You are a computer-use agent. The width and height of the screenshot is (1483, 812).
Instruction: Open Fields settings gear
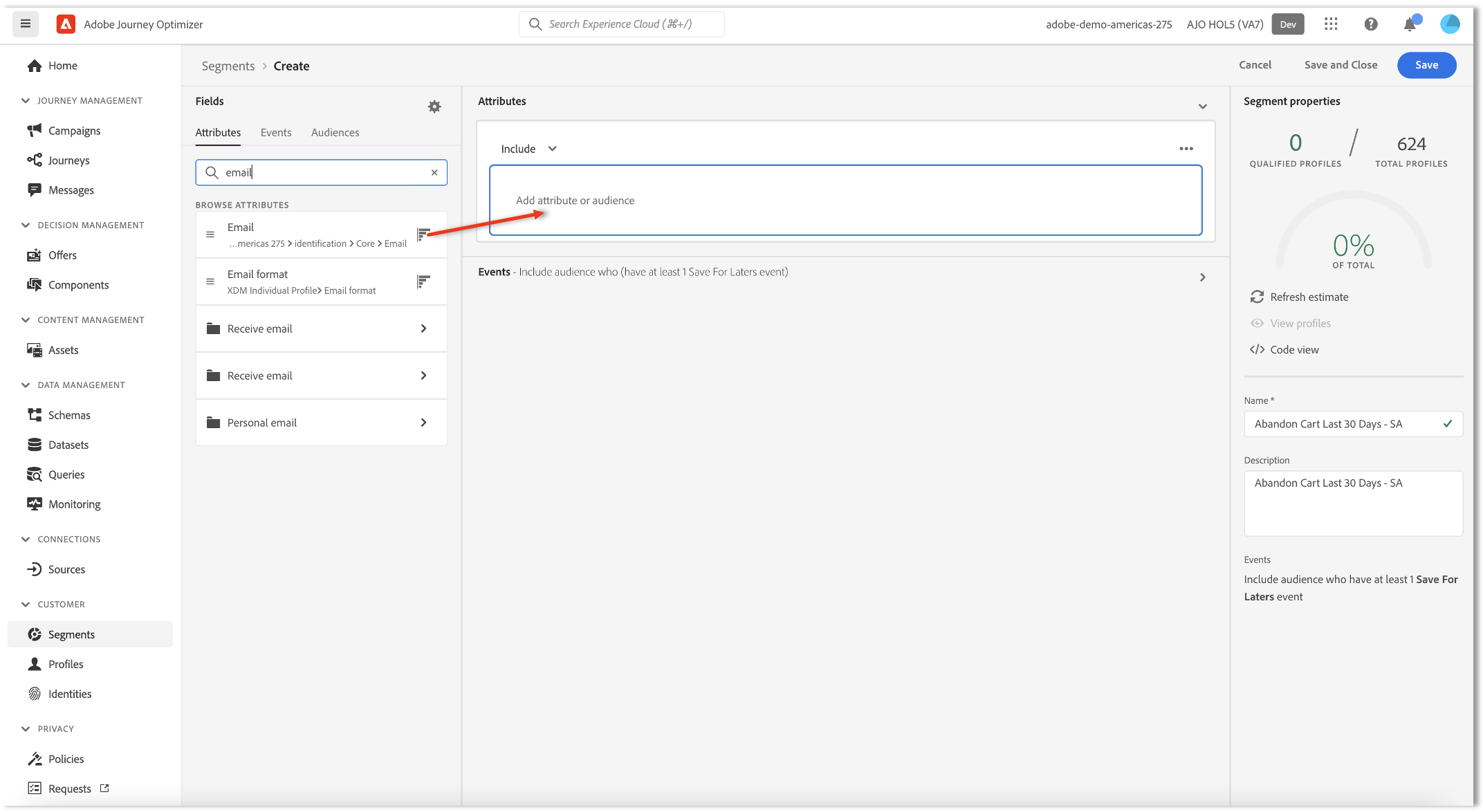click(434, 107)
